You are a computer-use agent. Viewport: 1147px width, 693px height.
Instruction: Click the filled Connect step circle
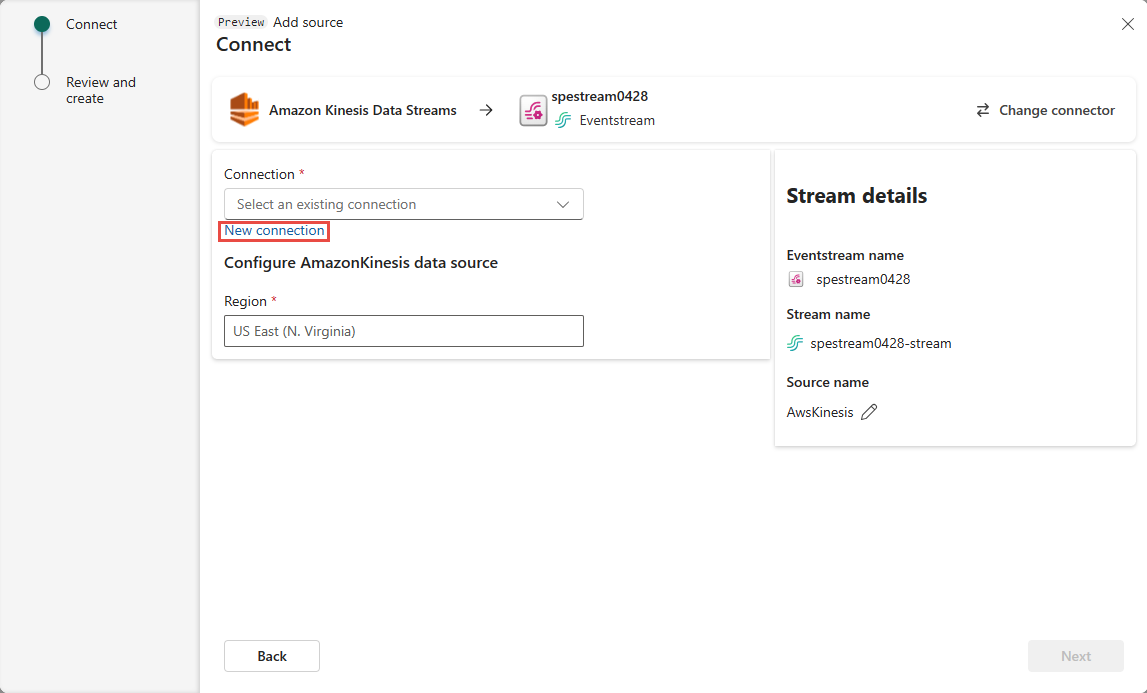click(41, 23)
